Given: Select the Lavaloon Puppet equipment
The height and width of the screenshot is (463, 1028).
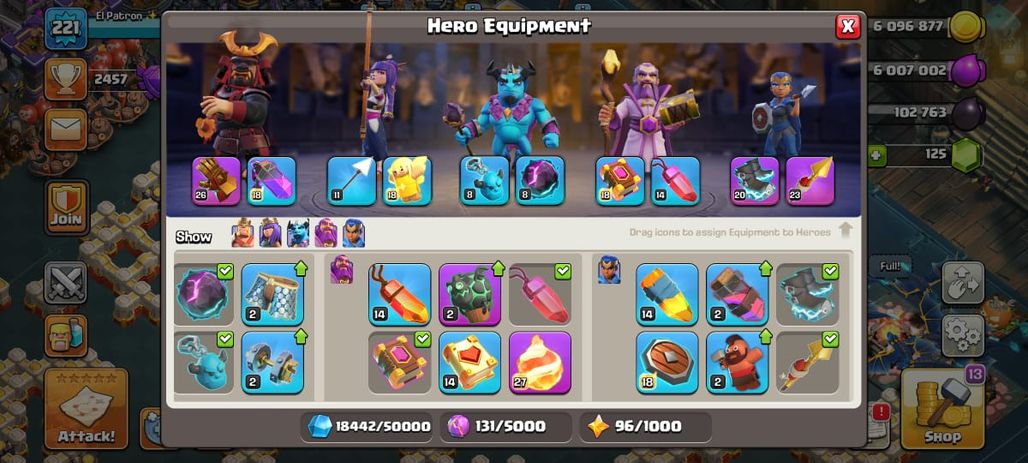Looking at the screenshot, I should click(x=469, y=294).
